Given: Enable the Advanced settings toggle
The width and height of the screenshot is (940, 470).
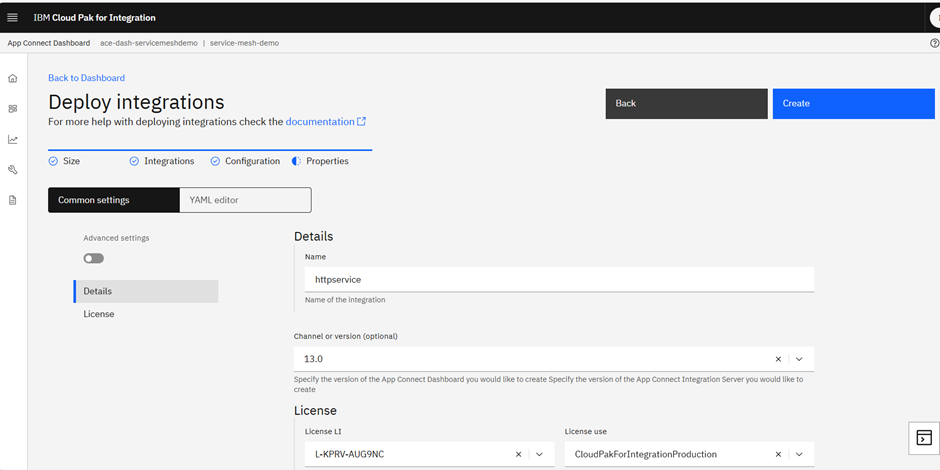Looking at the screenshot, I should click(x=94, y=258).
